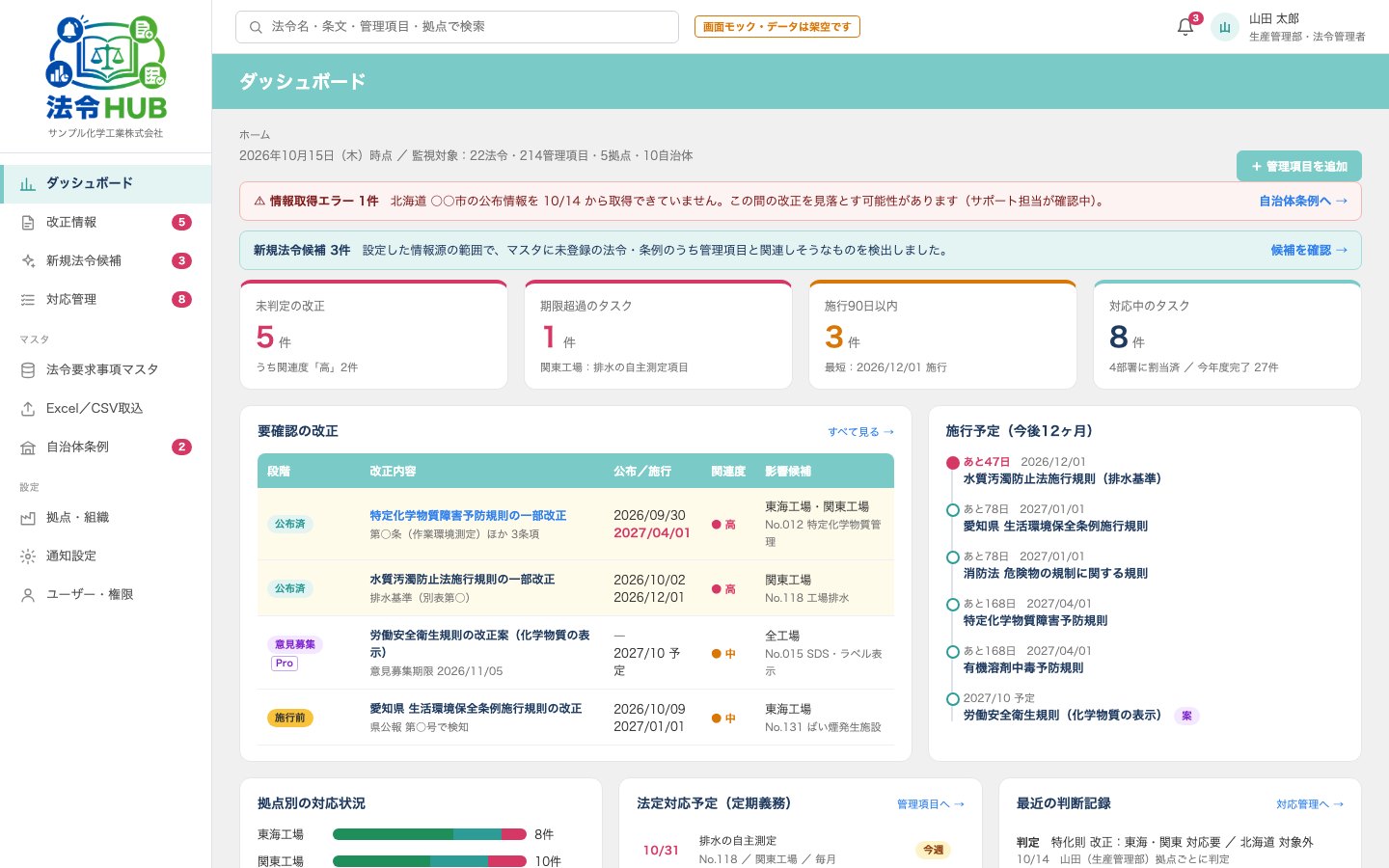Click the 未判定の改正 summary card
This screenshot has height=868, width=1389.
[x=373, y=335]
